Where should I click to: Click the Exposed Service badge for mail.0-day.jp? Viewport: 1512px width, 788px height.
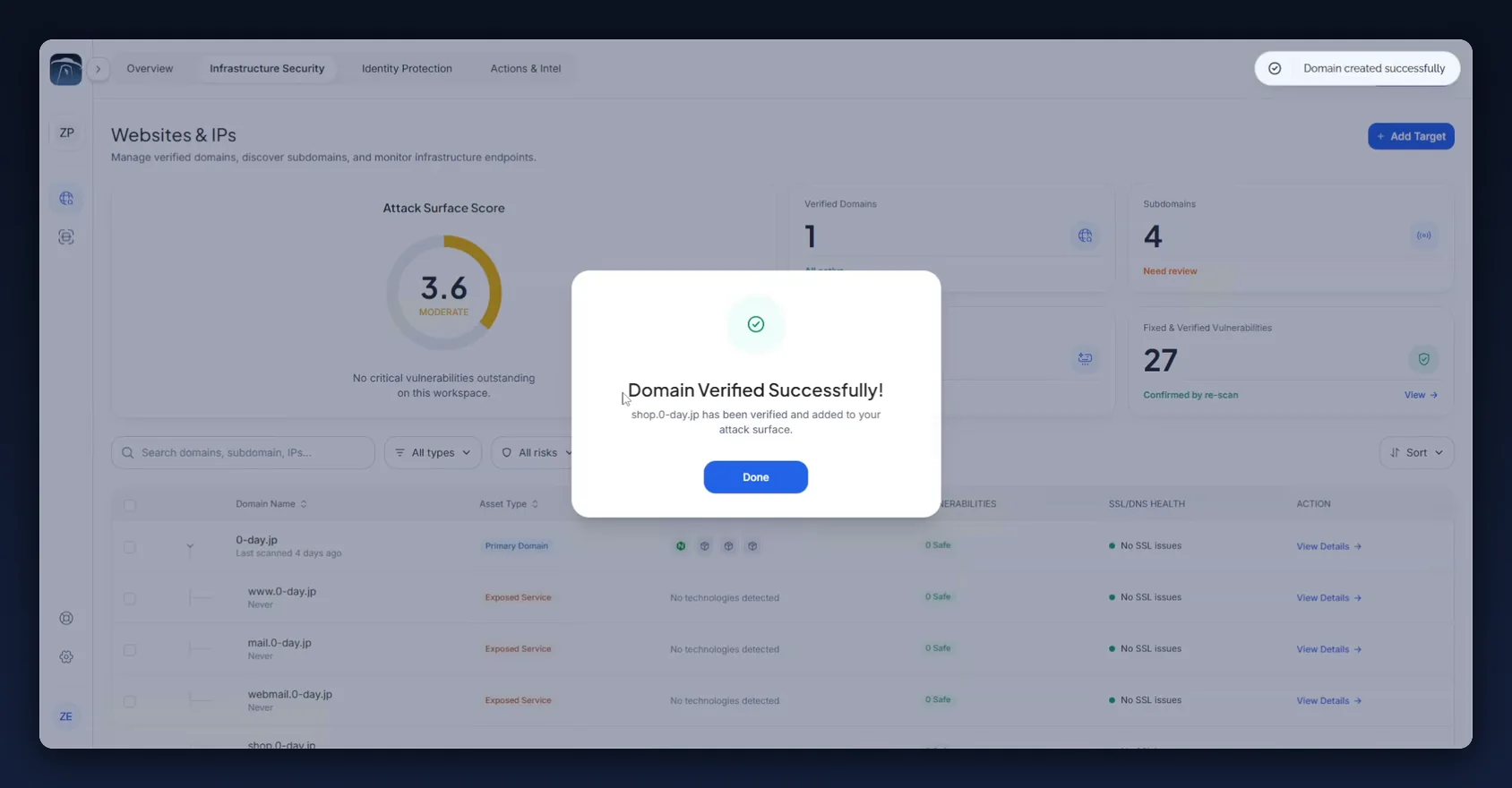pos(518,648)
